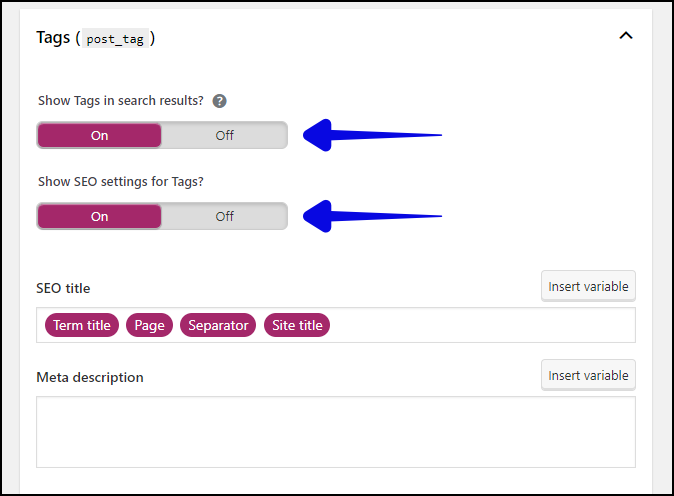Click the Meta description label

[90, 377]
